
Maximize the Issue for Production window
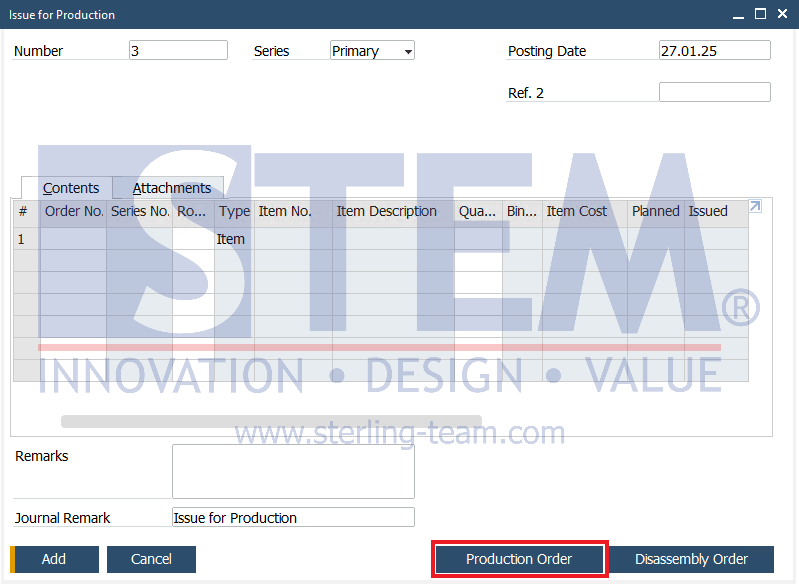(760, 14)
